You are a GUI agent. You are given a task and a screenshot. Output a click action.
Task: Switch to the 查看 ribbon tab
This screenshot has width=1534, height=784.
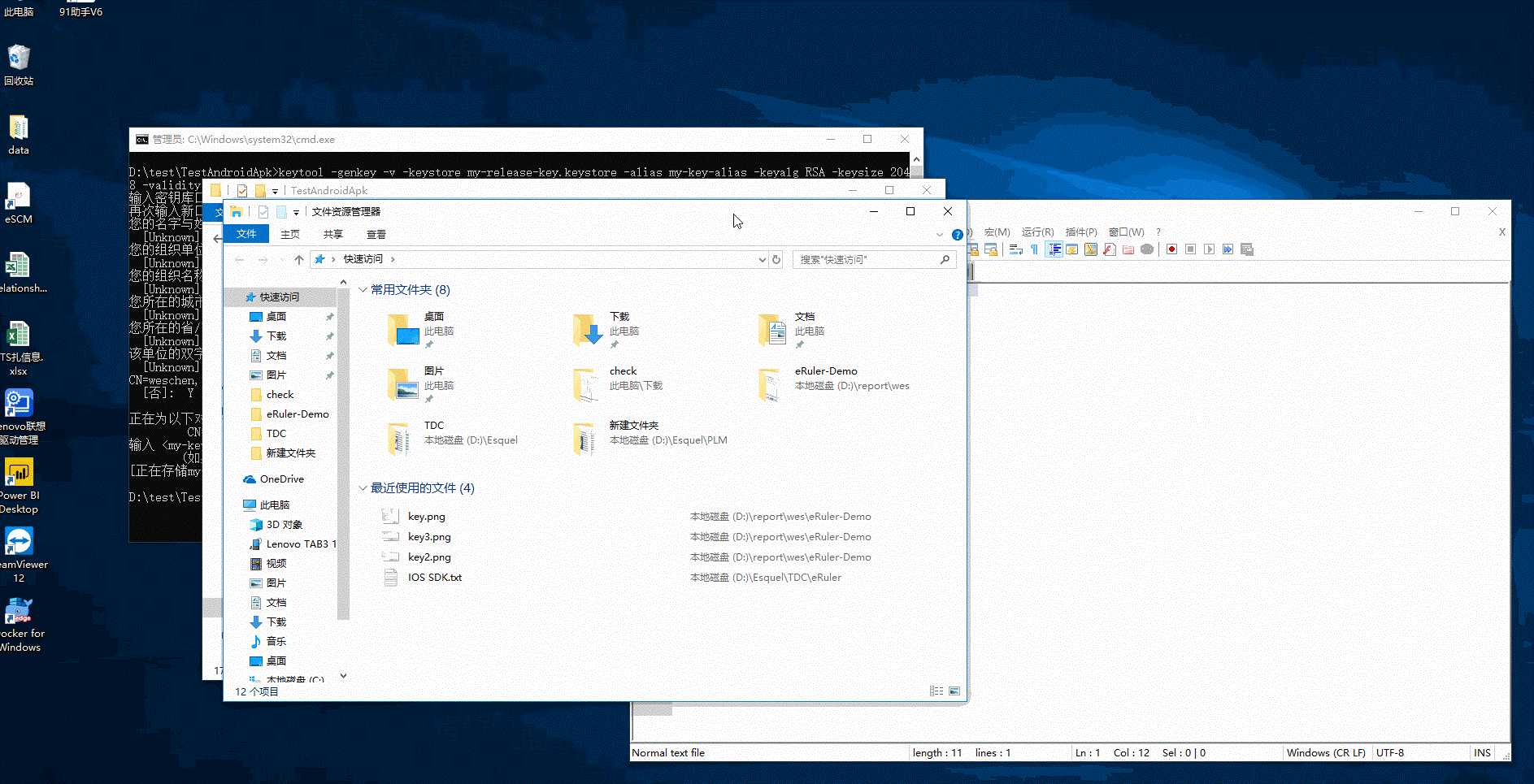(x=376, y=234)
